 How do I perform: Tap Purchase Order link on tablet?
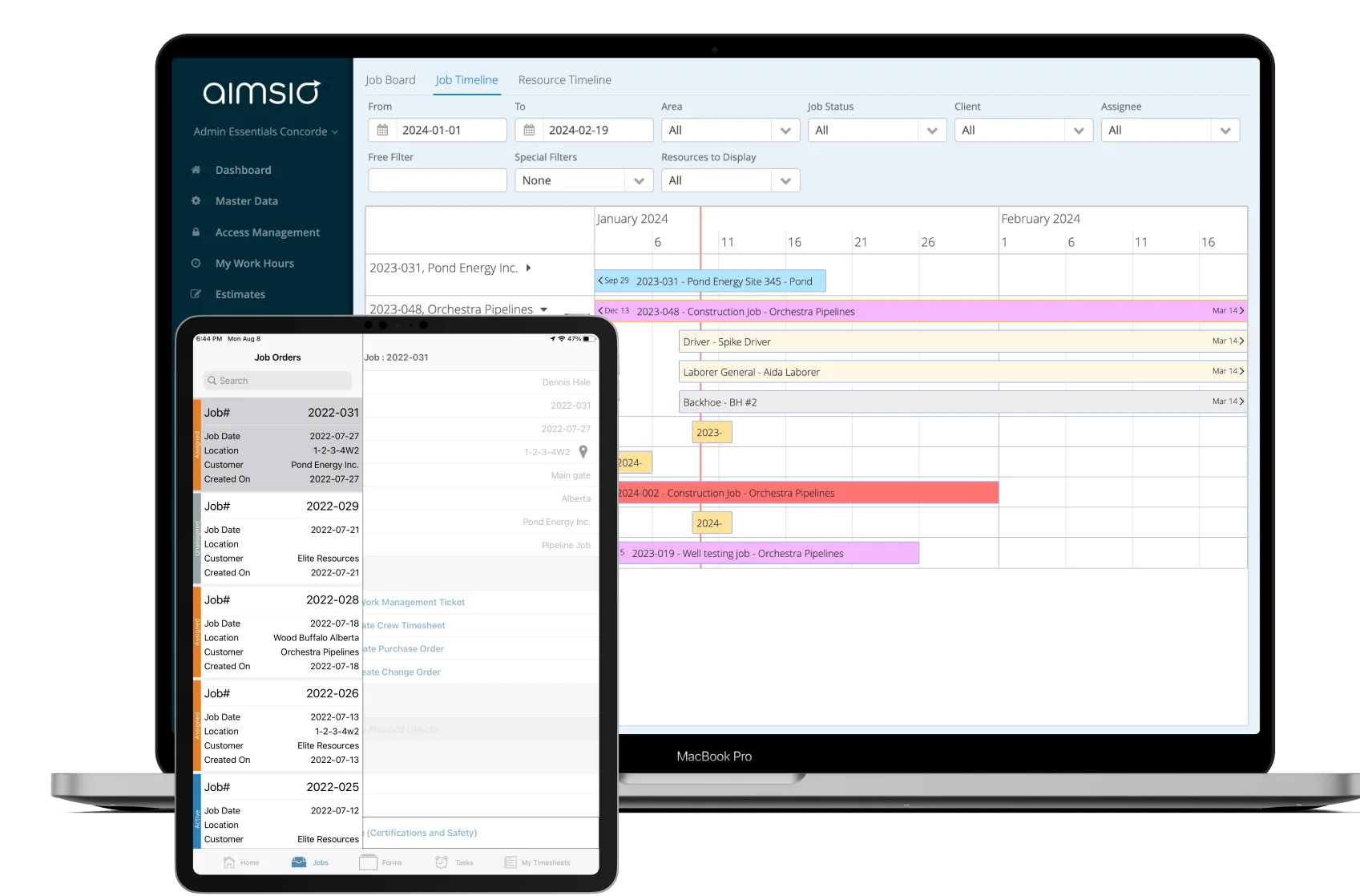[x=403, y=648]
